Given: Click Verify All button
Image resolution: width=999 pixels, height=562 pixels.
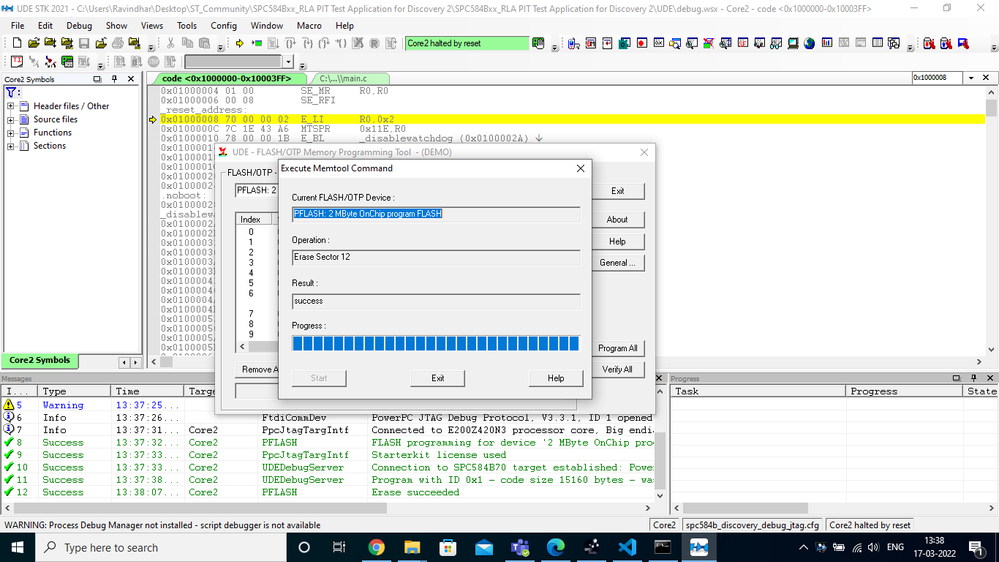Looking at the screenshot, I should [617, 370].
